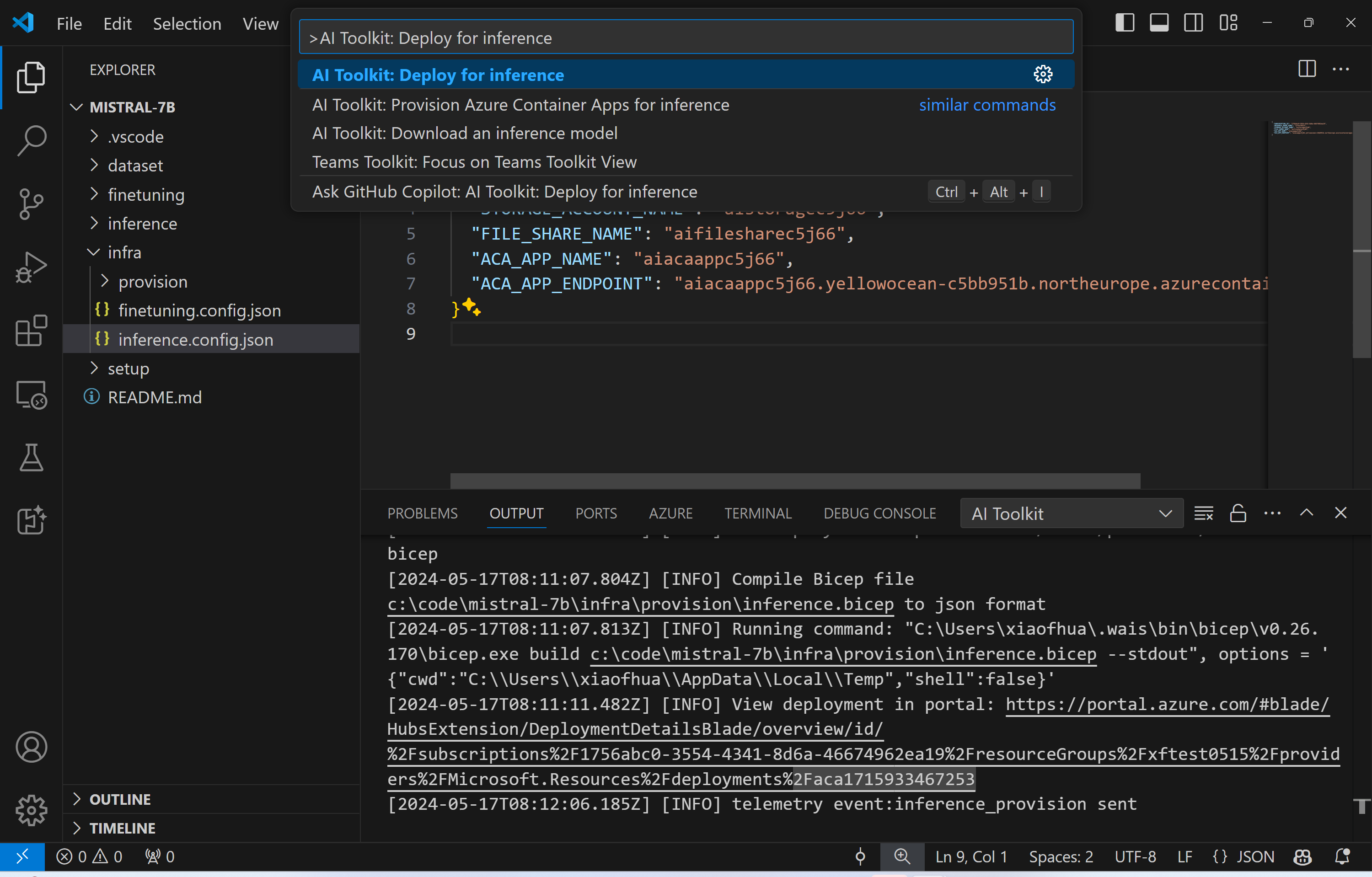Maximize the panel size with chevron up
Viewport: 1372px width, 877px height.
click(x=1307, y=513)
